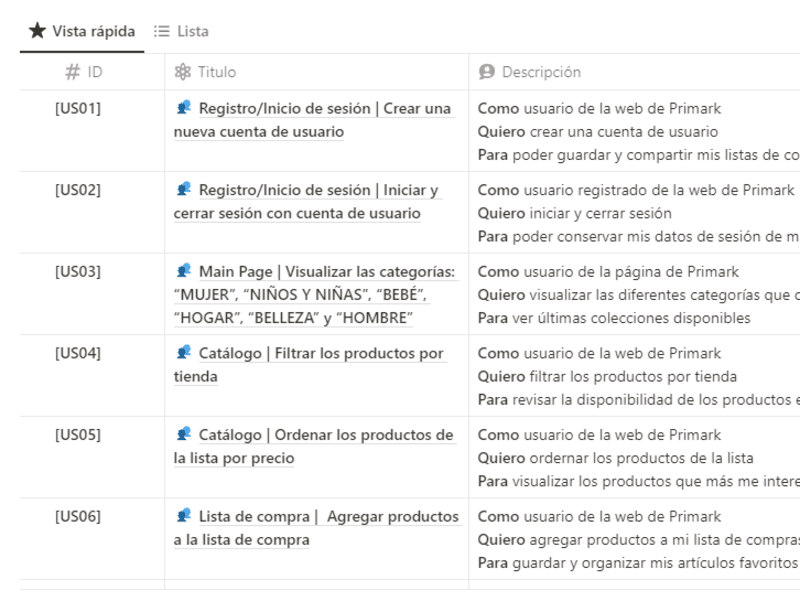
Task: Click the user icon on the US06 title
Action: (184, 516)
